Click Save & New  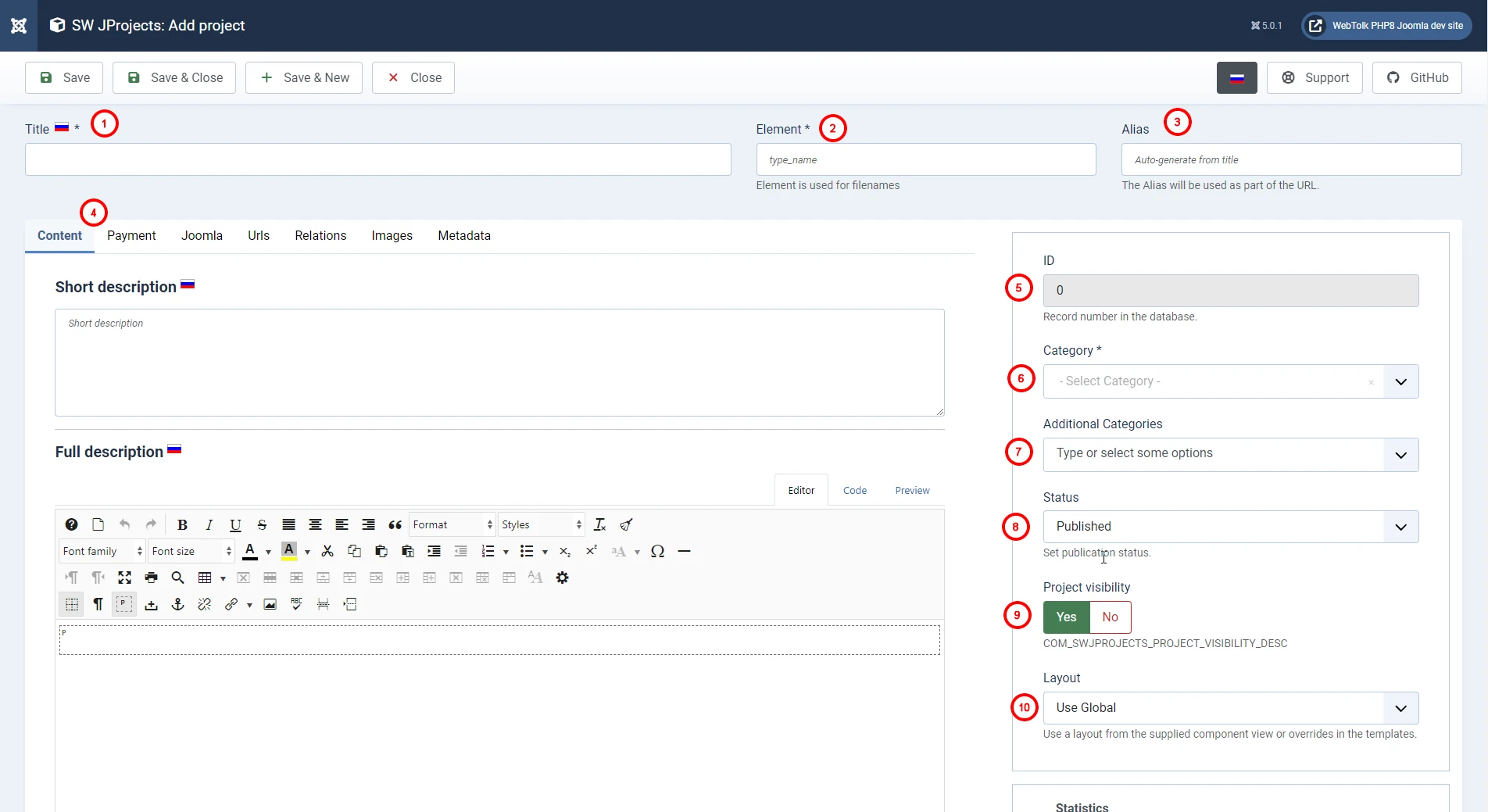point(304,77)
